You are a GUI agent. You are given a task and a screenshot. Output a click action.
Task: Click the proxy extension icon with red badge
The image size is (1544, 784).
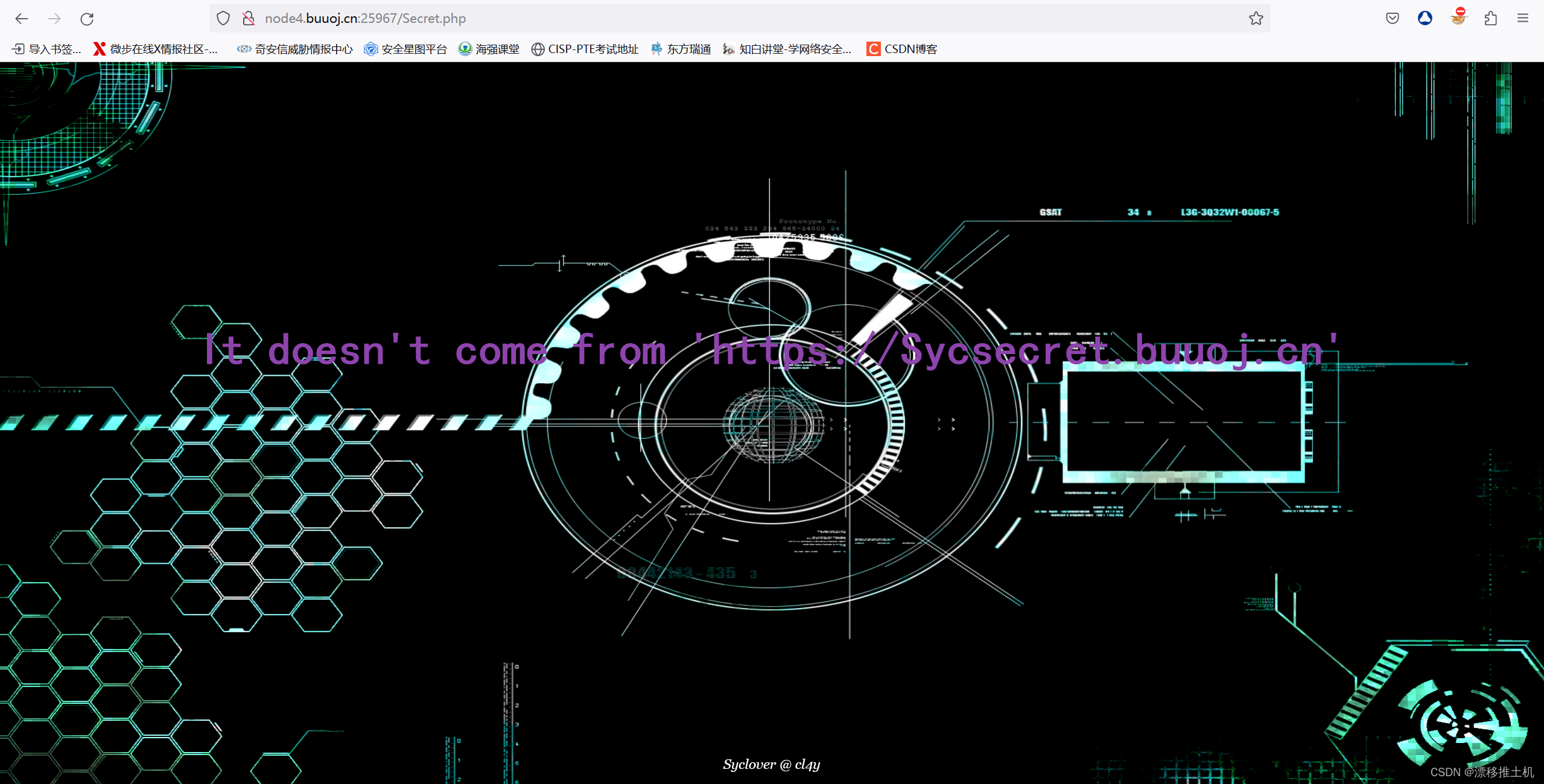point(1458,18)
